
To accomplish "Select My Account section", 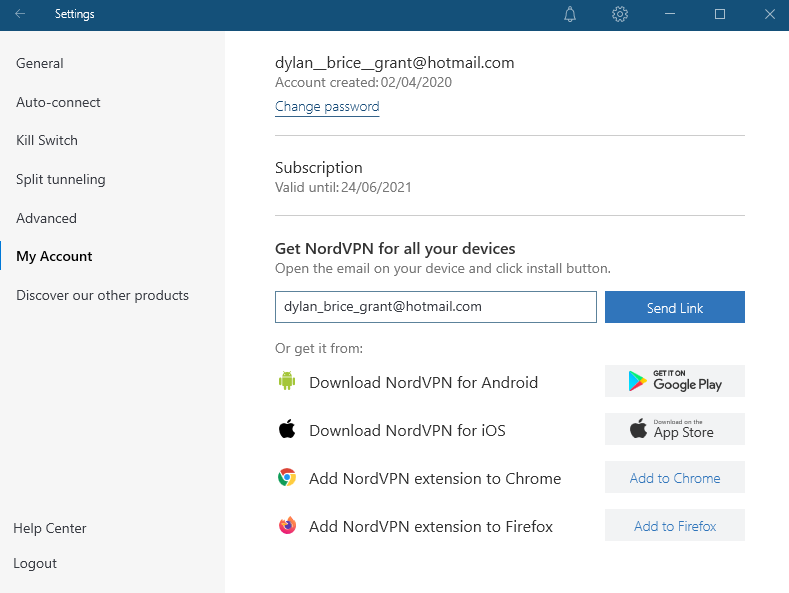I will point(54,256).
